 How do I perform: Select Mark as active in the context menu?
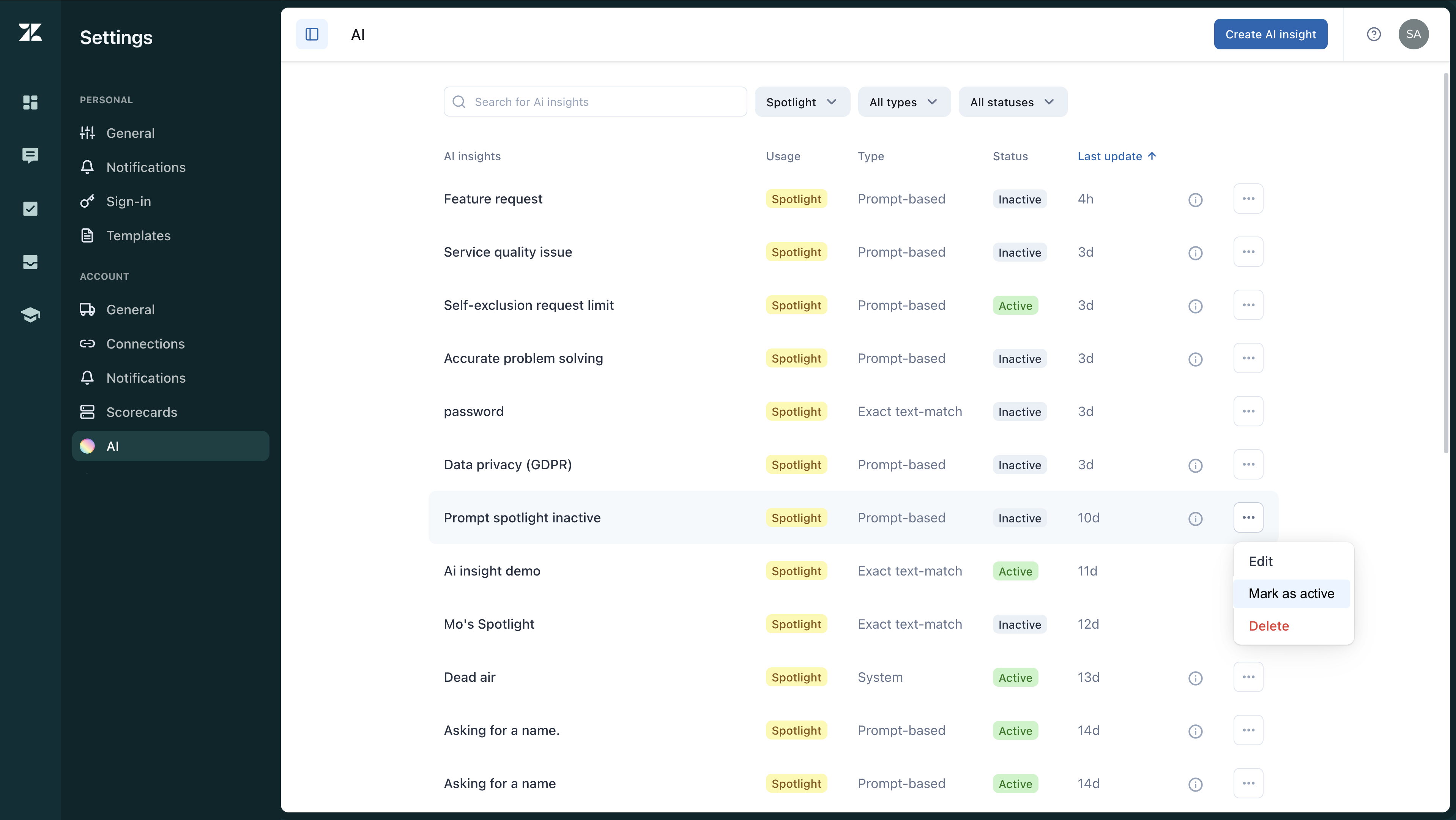pyautogui.click(x=1291, y=593)
